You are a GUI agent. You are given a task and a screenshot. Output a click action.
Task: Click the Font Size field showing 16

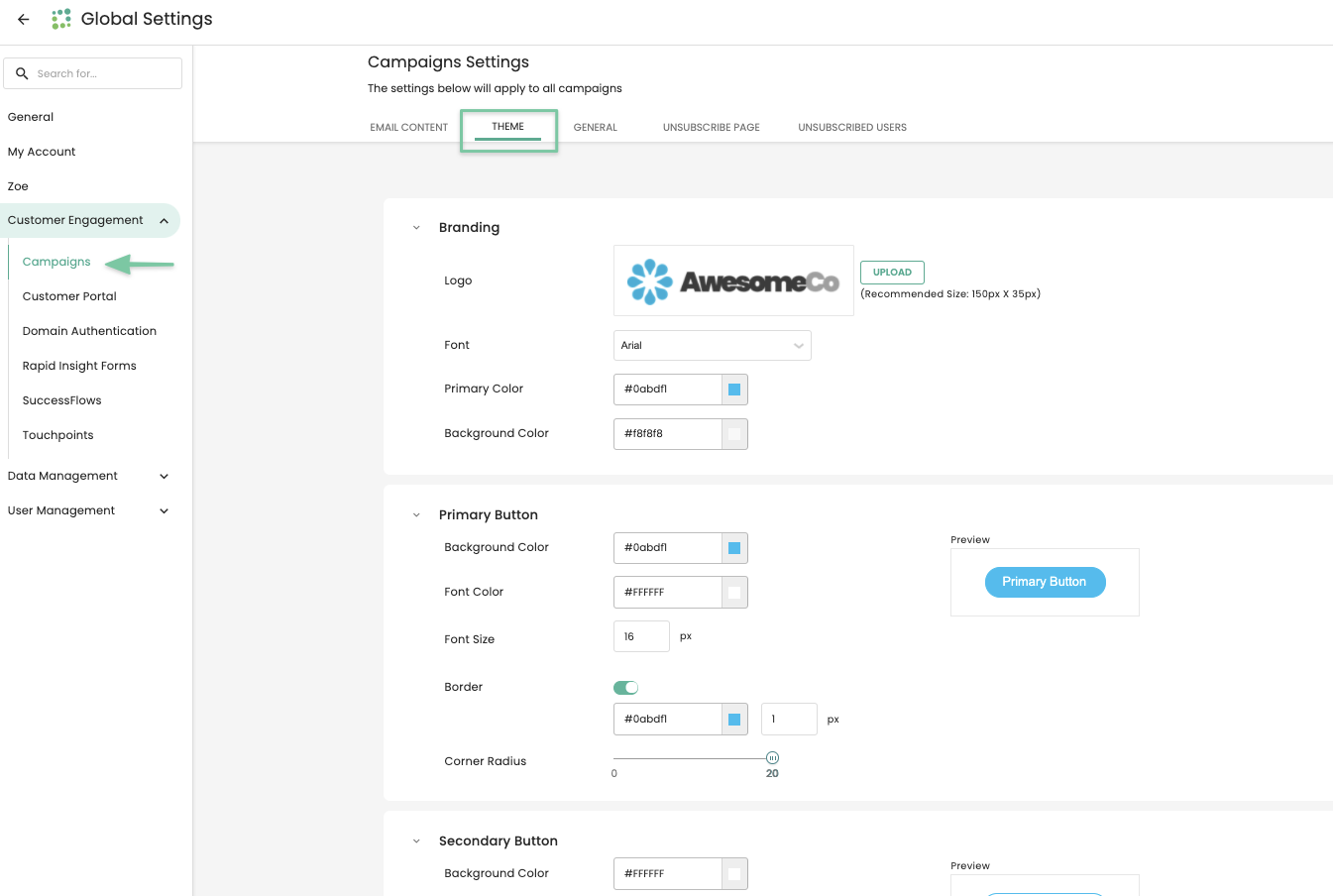coord(642,636)
